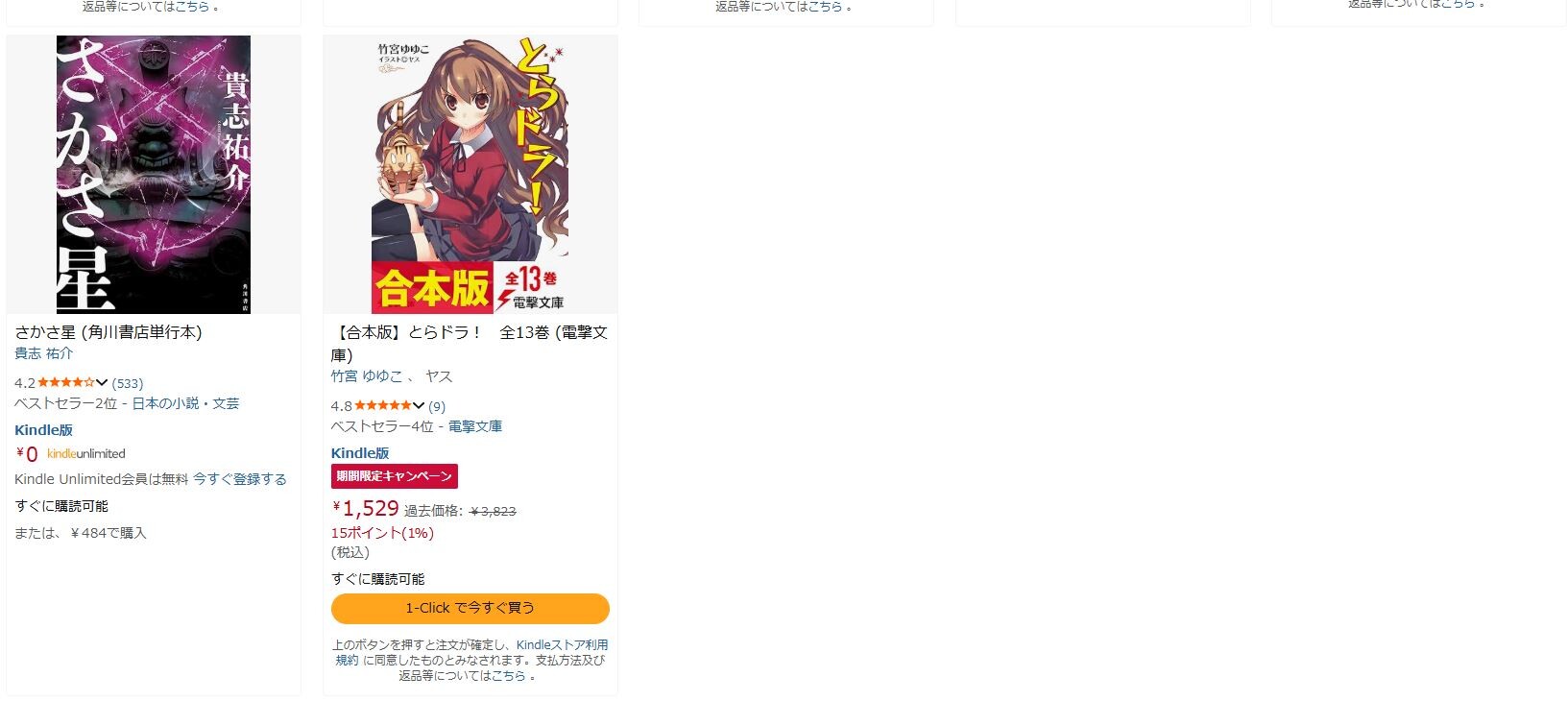Open the 電撃文庫 bestseller category link
Image resolution: width=1568 pixels, height=701 pixels.
tap(475, 426)
